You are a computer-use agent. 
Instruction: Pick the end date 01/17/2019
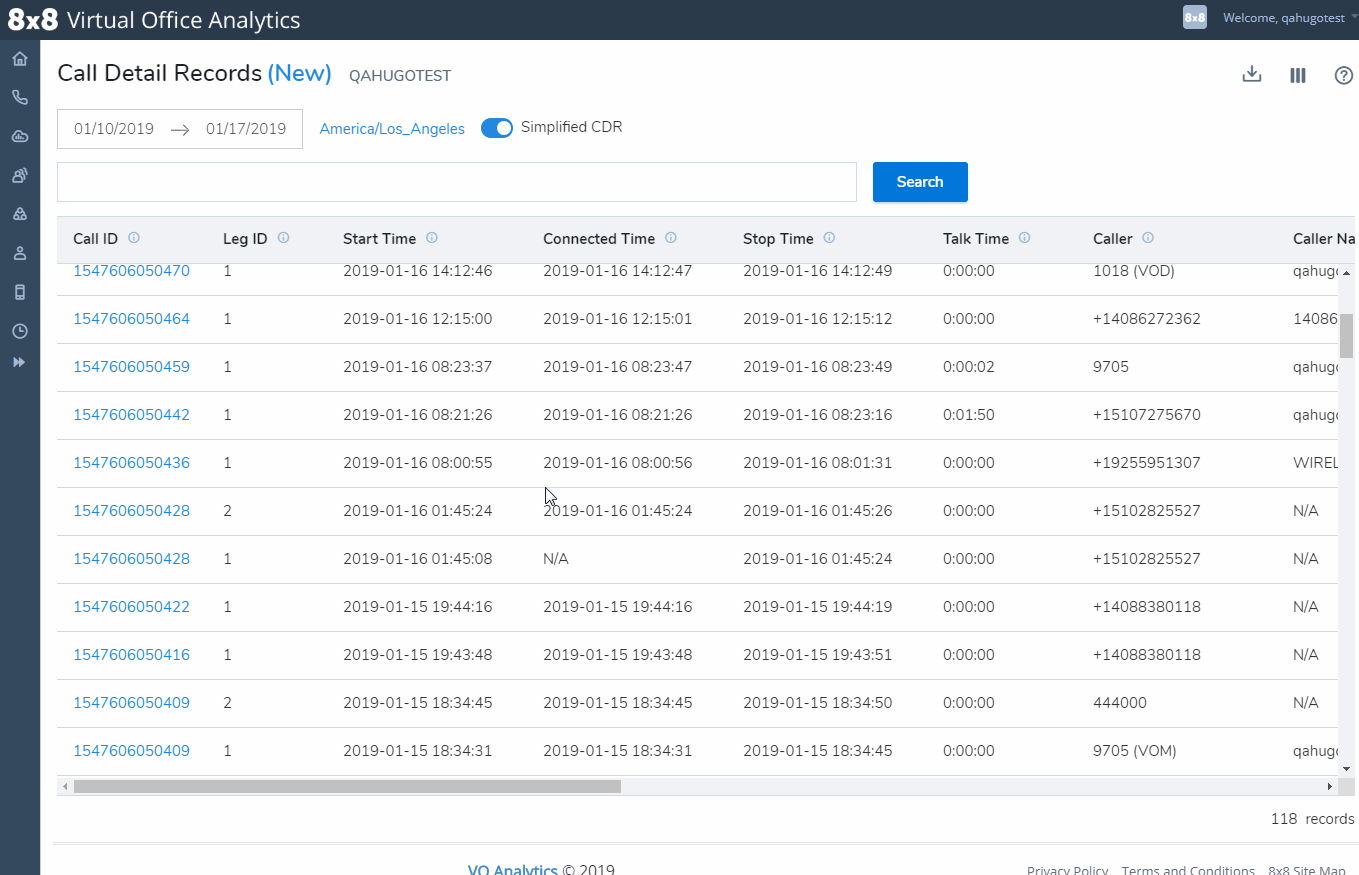(246, 129)
